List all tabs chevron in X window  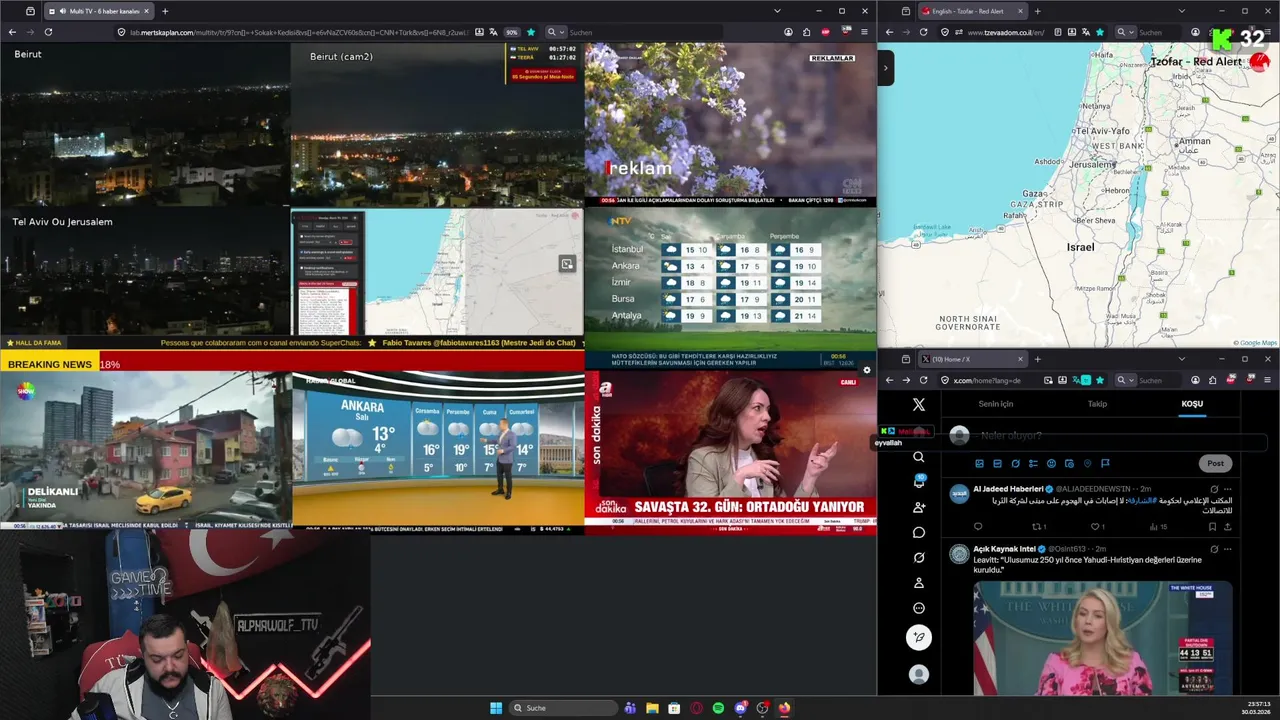1181,359
